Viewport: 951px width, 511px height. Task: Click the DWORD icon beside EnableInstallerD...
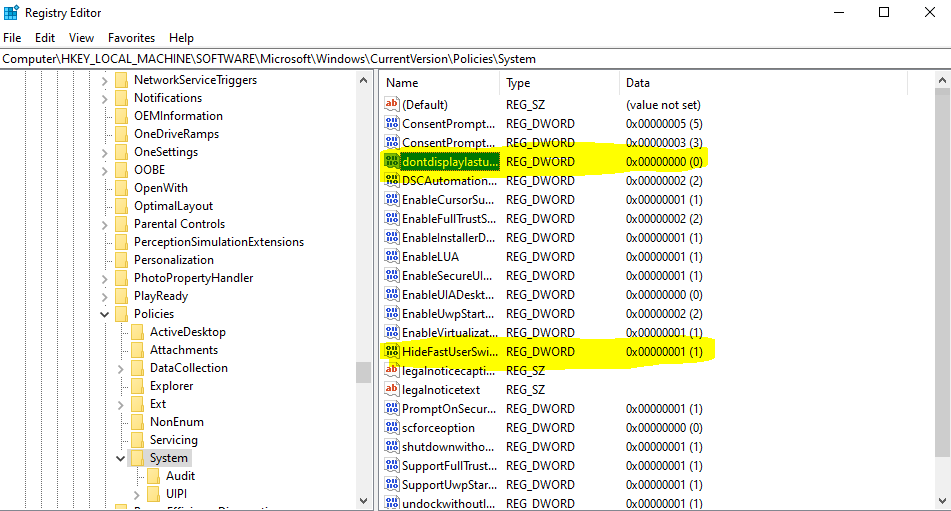392,238
